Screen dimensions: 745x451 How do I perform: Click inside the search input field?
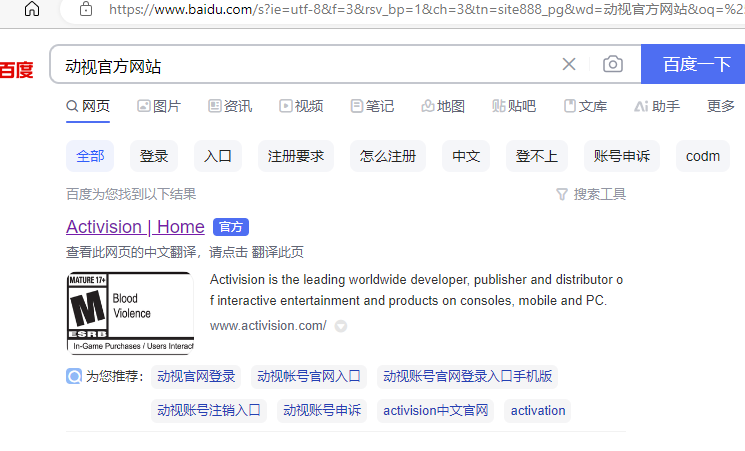click(x=300, y=66)
